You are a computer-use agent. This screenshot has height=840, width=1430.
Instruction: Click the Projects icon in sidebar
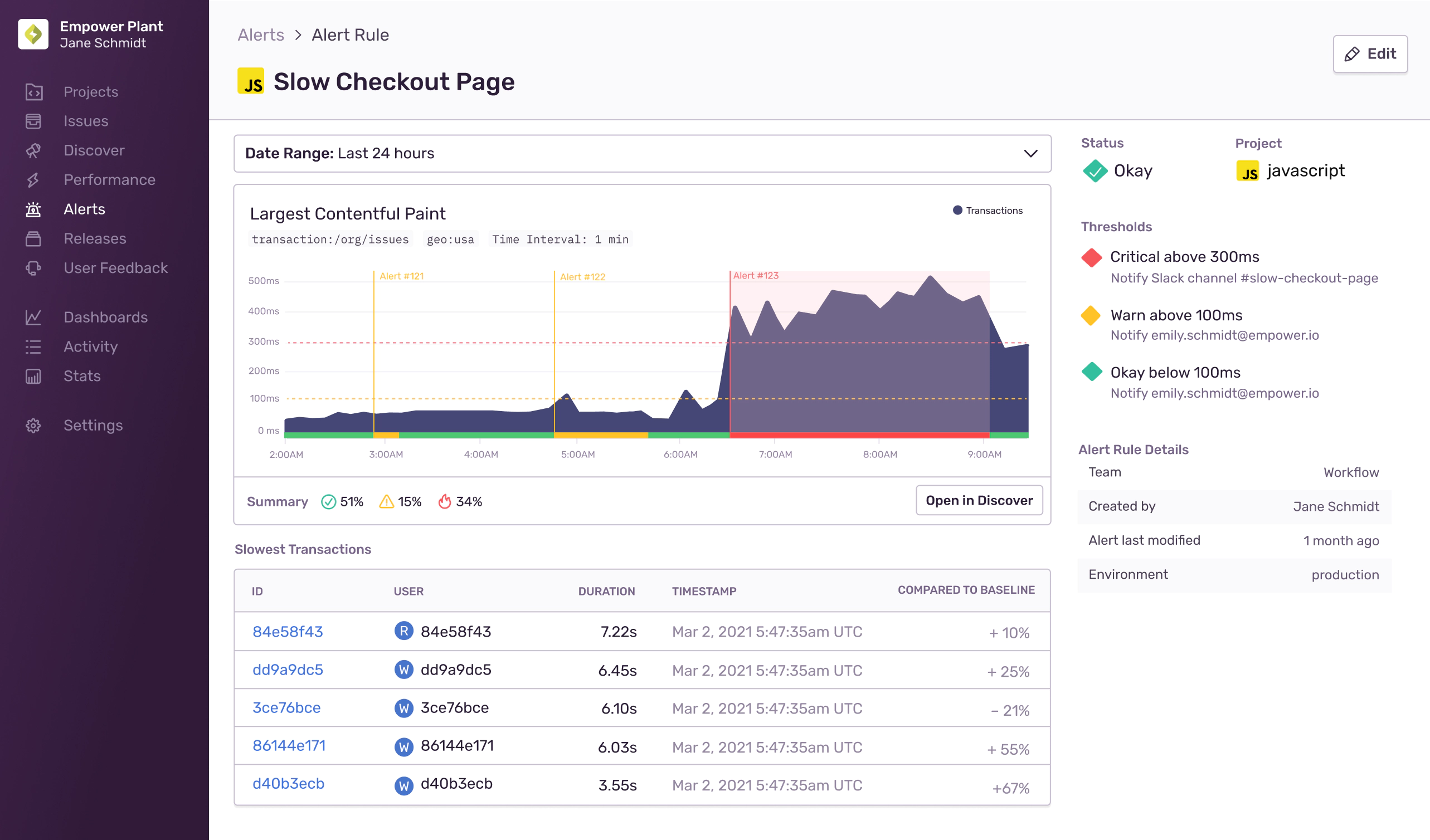click(x=34, y=92)
